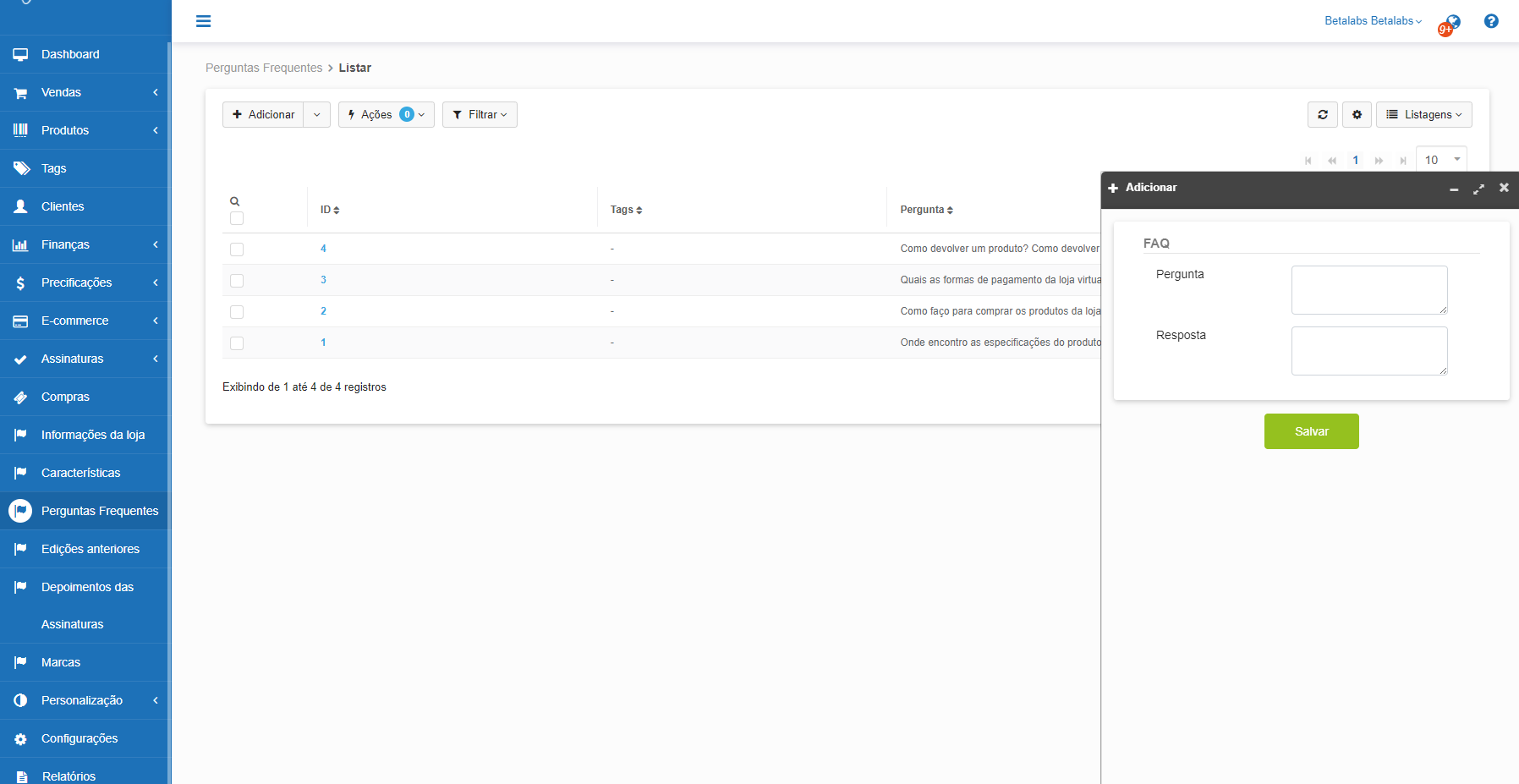Open Dashboard in the sidebar
The width and height of the screenshot is (1519, 784).
70,54
